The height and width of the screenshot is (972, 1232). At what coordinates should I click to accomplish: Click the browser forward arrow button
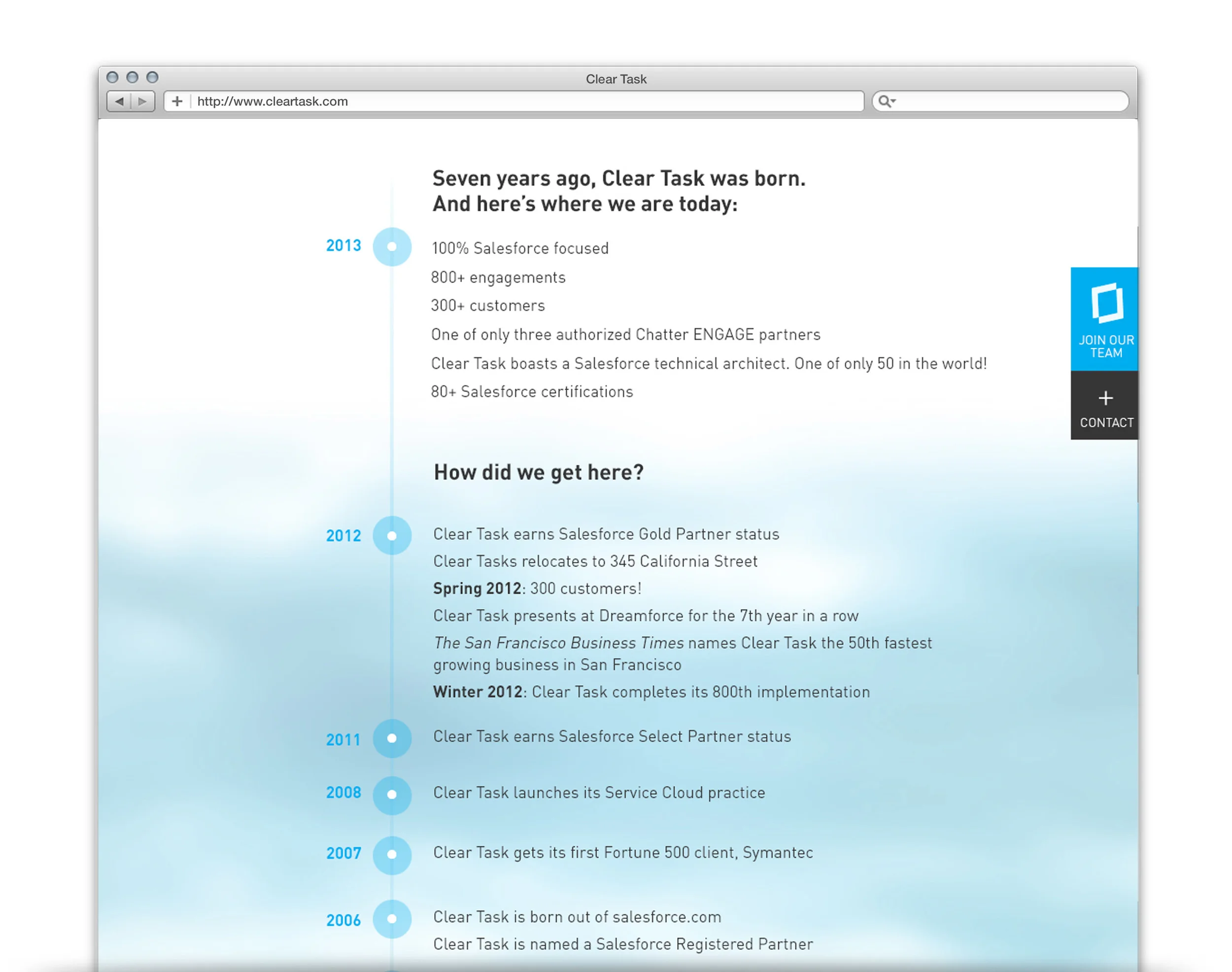click(x=143, y=102)
